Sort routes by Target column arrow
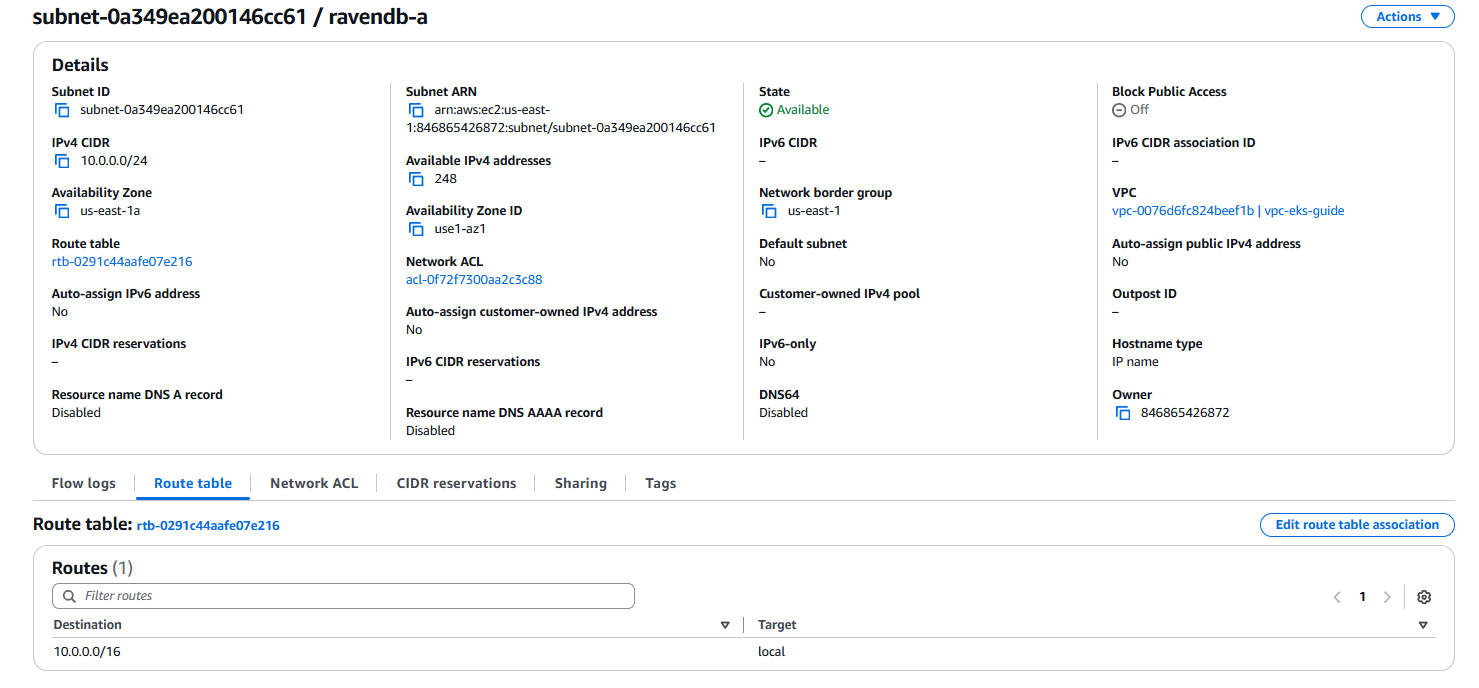 (1423, 625)
